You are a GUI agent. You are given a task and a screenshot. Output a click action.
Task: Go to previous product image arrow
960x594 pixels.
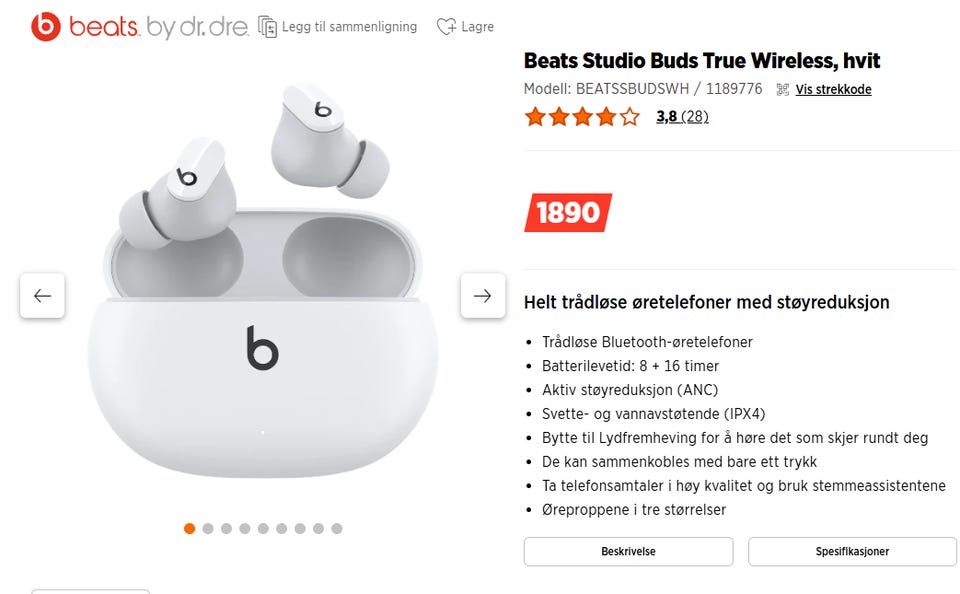click(x=42, y=296)
